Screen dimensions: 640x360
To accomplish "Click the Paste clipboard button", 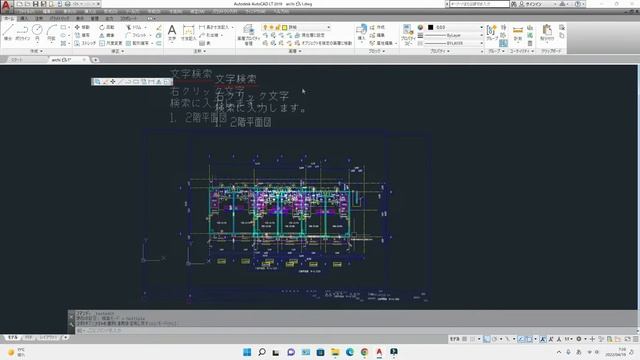I will click(x=547, y=33).
